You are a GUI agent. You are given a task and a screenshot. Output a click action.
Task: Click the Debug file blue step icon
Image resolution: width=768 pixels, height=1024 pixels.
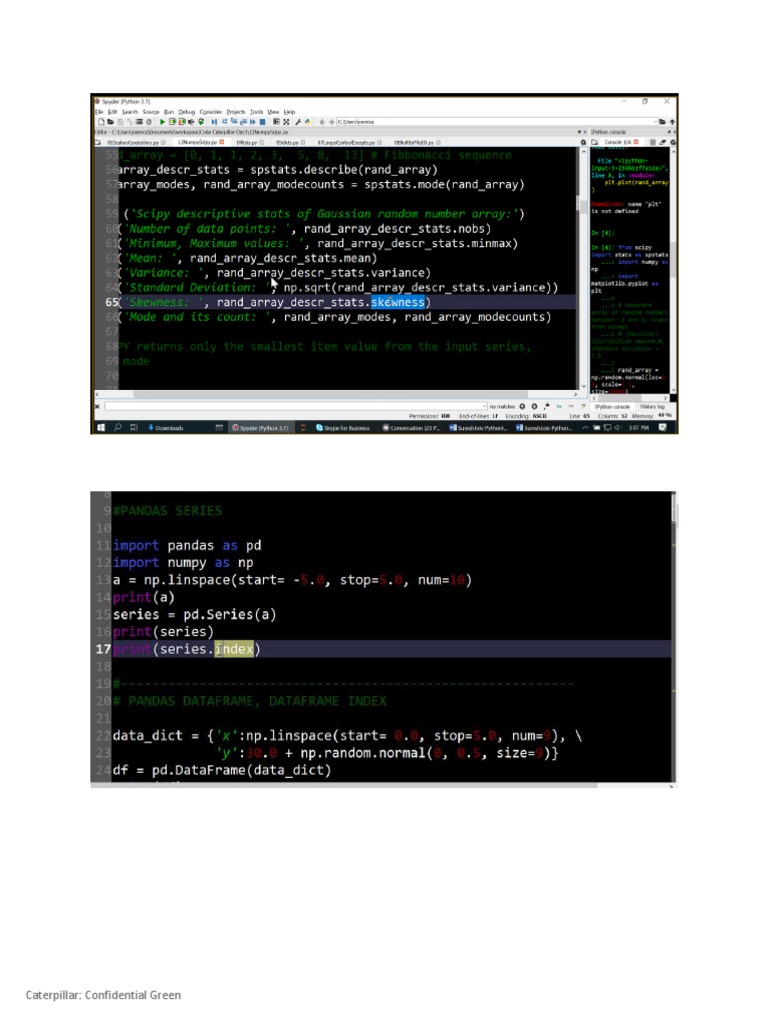point(214,121)
